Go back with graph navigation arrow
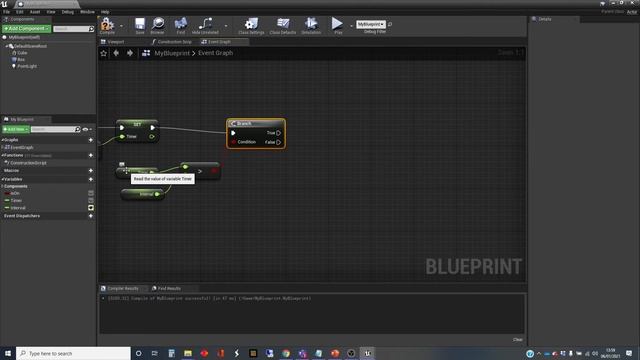The image size is (640, 360). 116,53
